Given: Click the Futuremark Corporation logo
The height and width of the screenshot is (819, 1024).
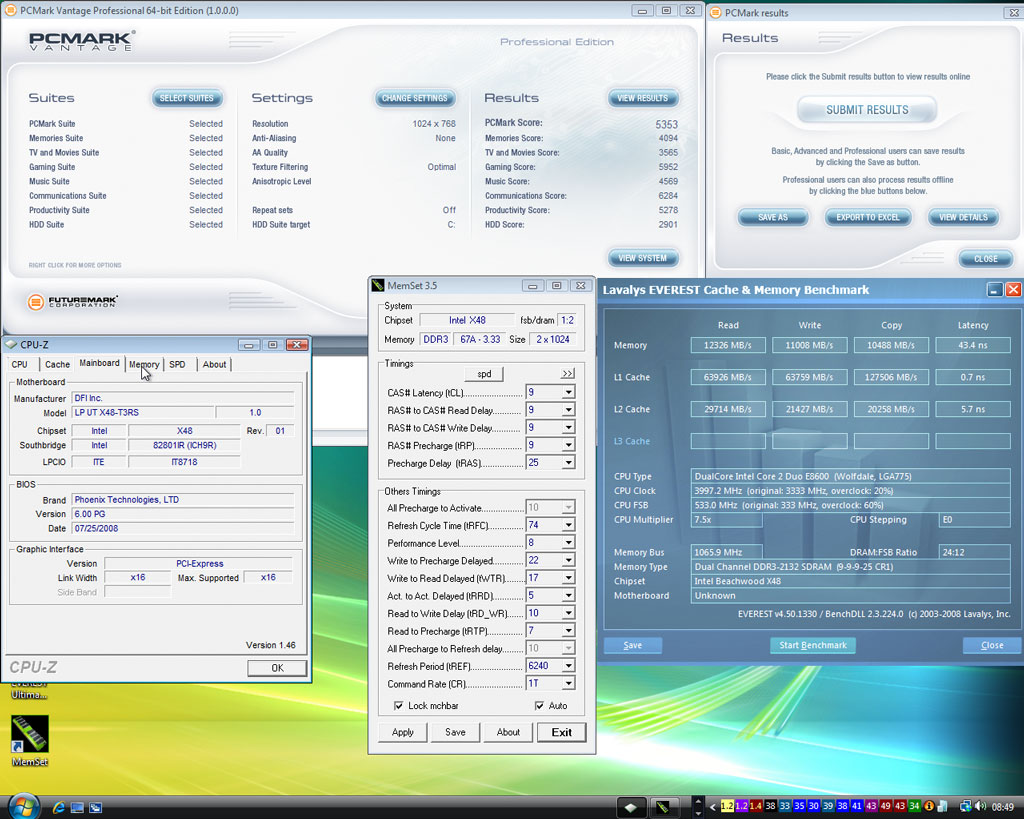Looking at the screenshot, I should [x=72, y=301].
